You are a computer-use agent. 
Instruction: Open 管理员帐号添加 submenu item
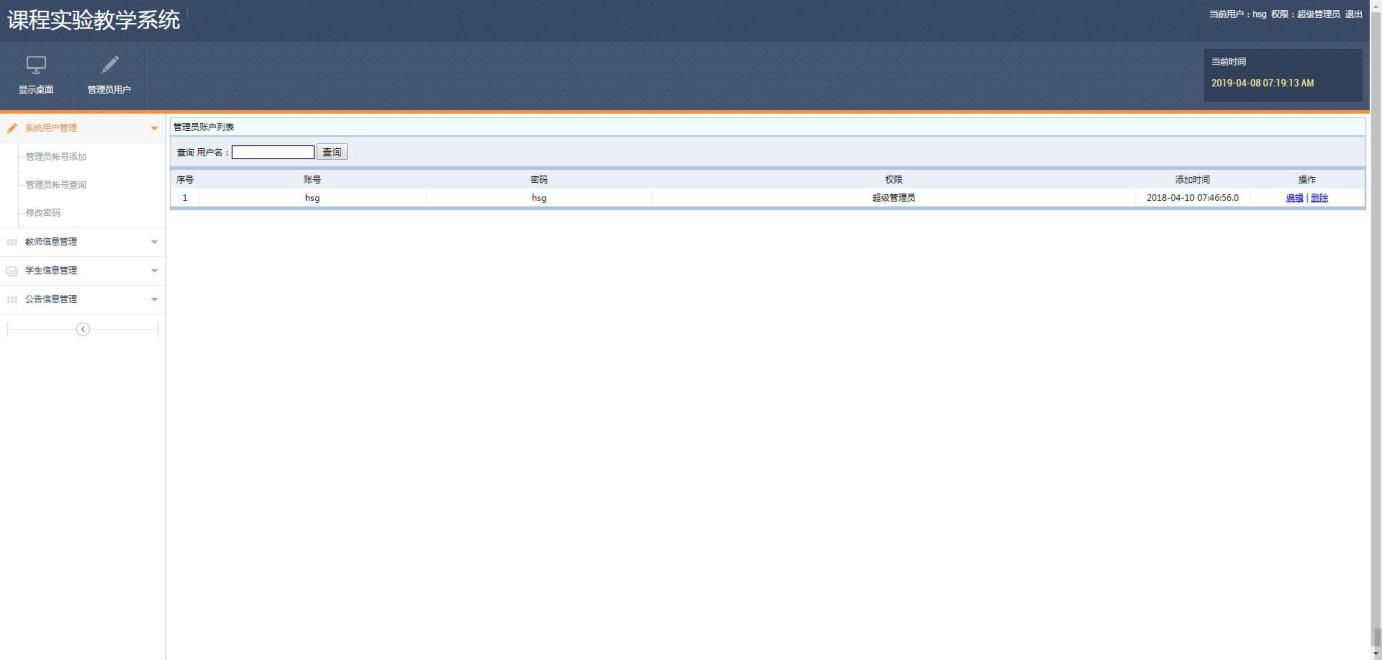56,157
